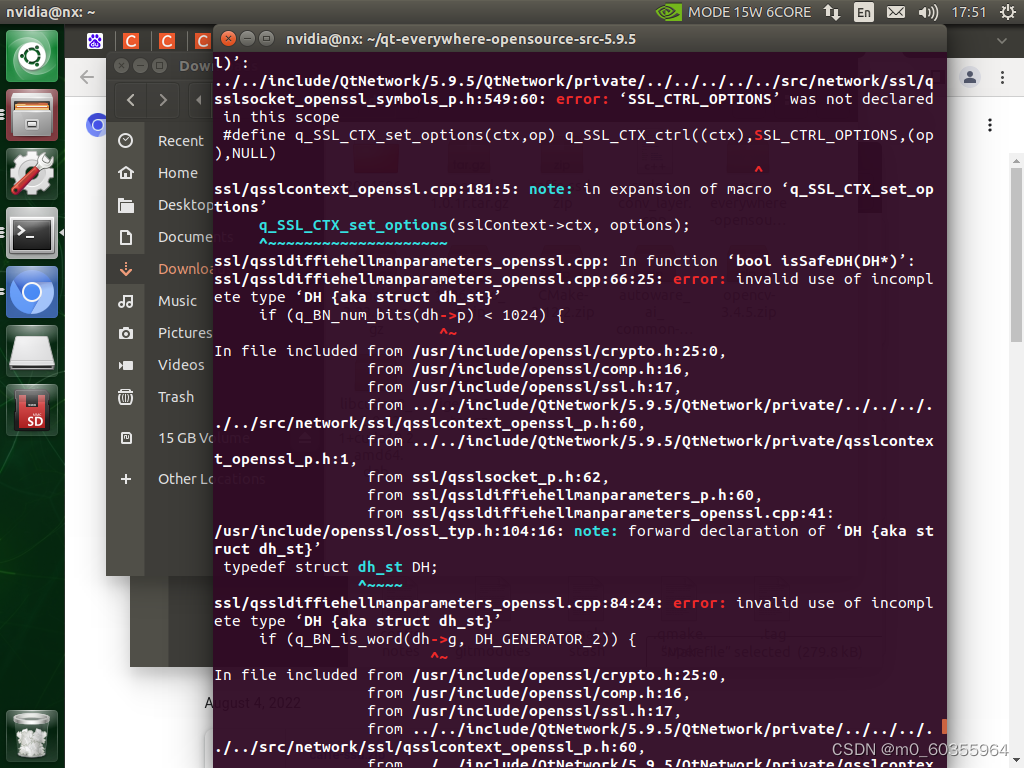Open the sound volume indicator

click(x=927, y=12)
